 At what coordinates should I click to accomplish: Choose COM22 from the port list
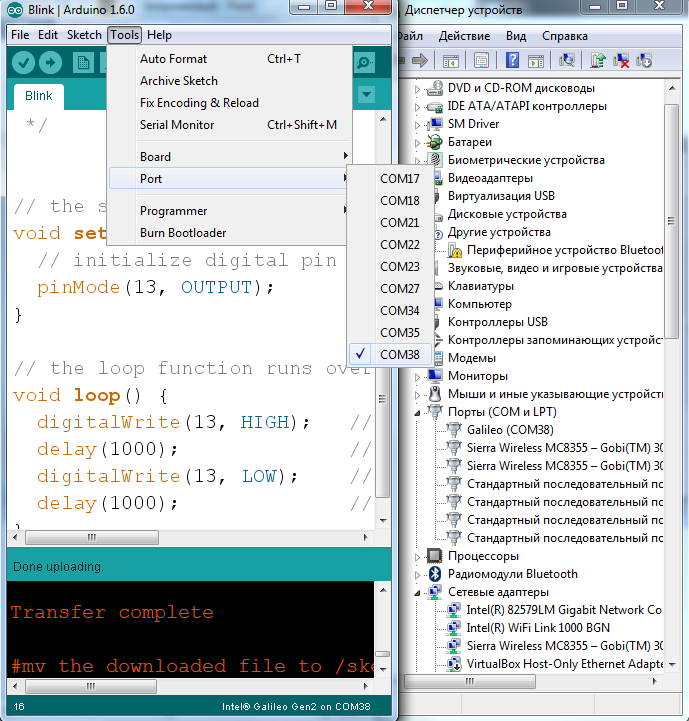[390, 245]
